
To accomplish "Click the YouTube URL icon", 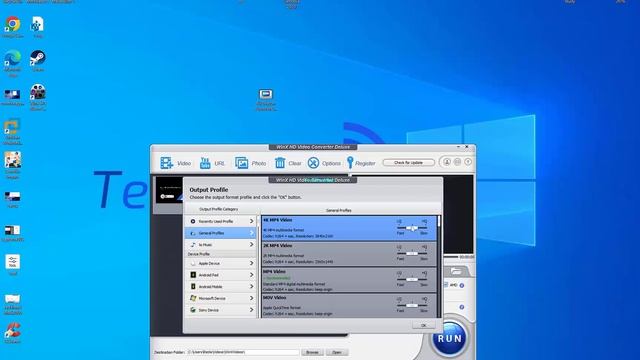I will point(205,163).
